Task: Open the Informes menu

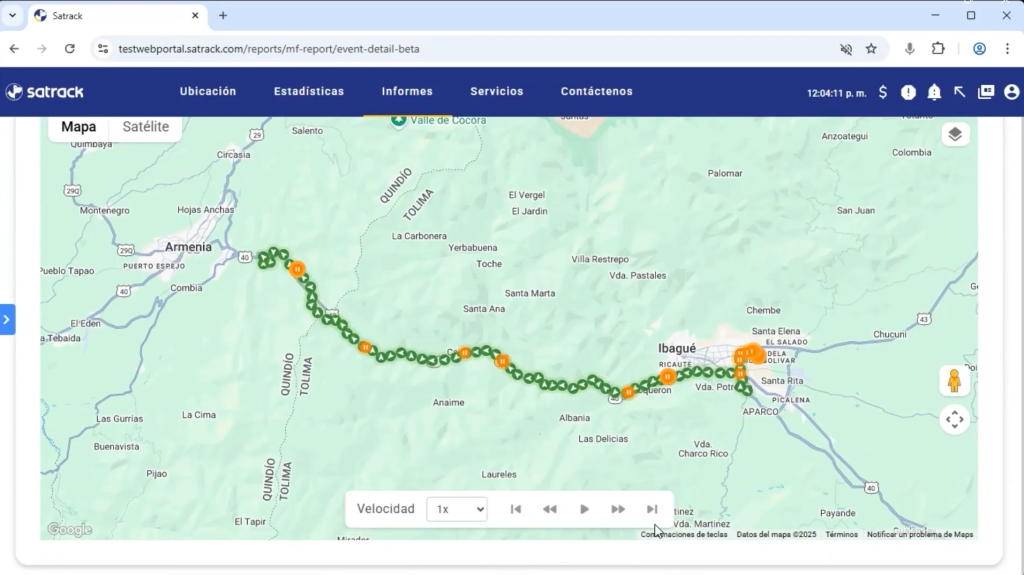Action: pyautogui.click(x=407, y=91)
